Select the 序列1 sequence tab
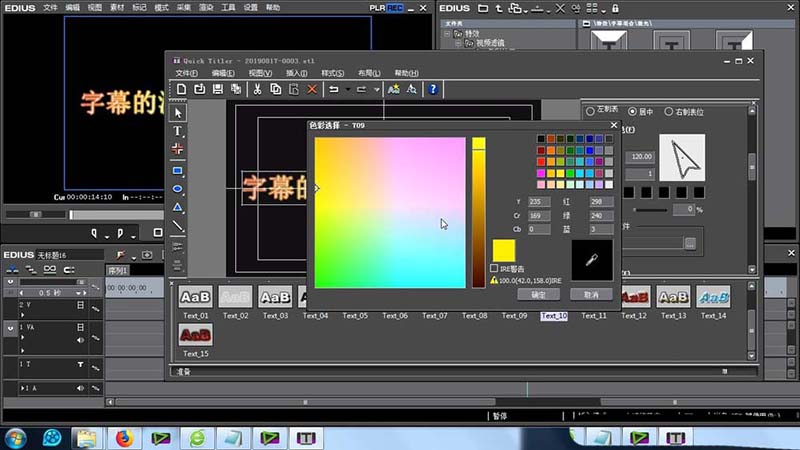 [117, 270]
